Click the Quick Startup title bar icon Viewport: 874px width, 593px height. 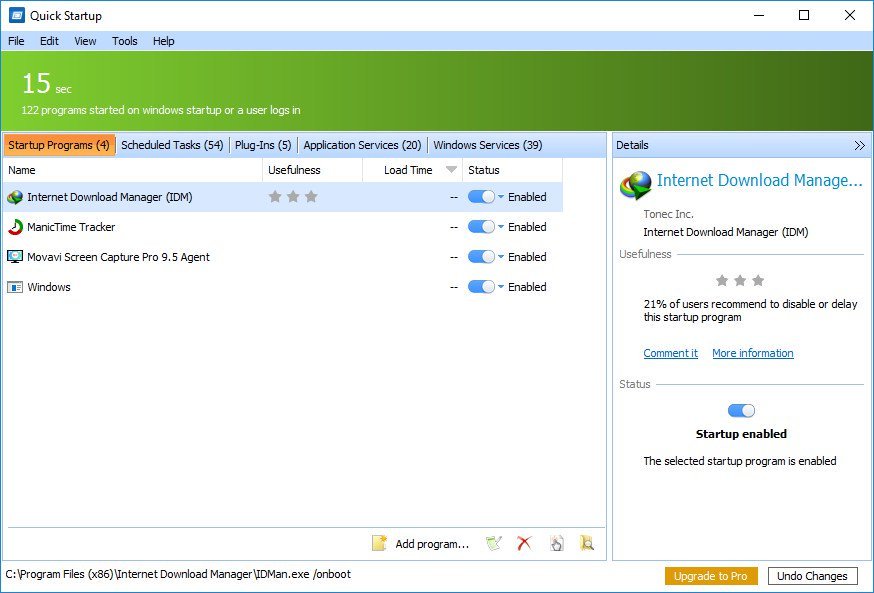[17, 15]
